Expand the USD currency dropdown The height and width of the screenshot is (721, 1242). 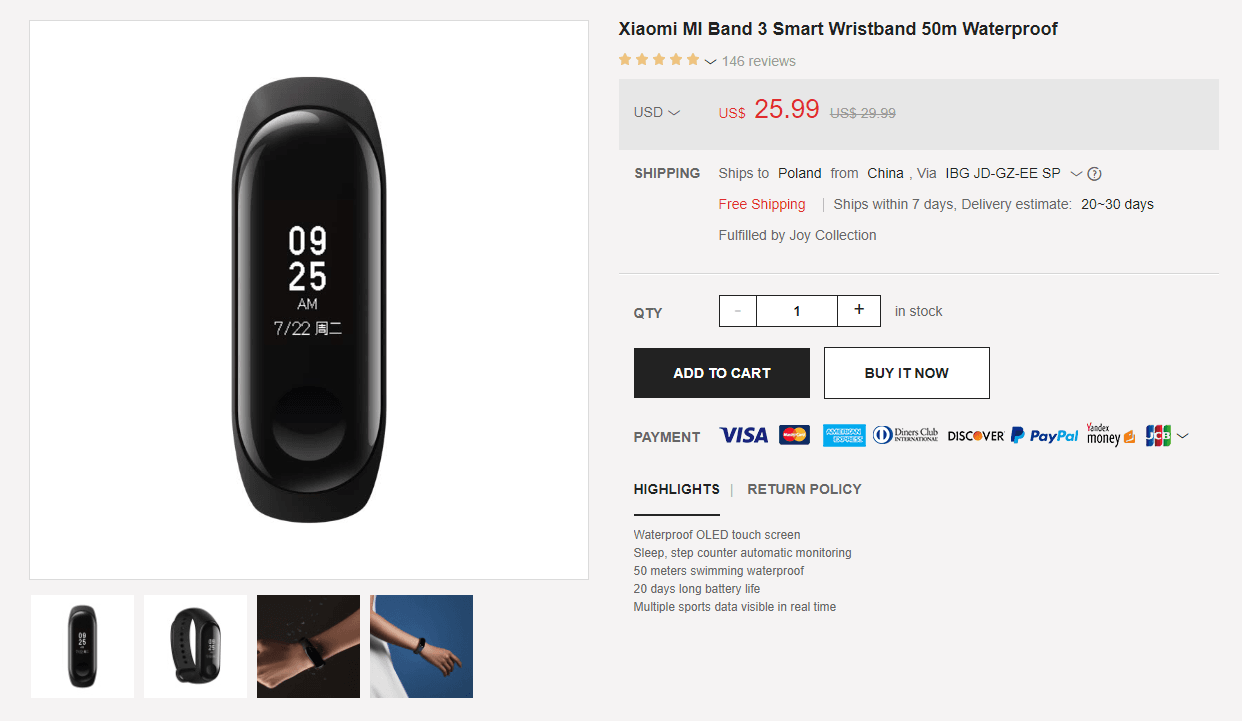[x=657, y=113]
